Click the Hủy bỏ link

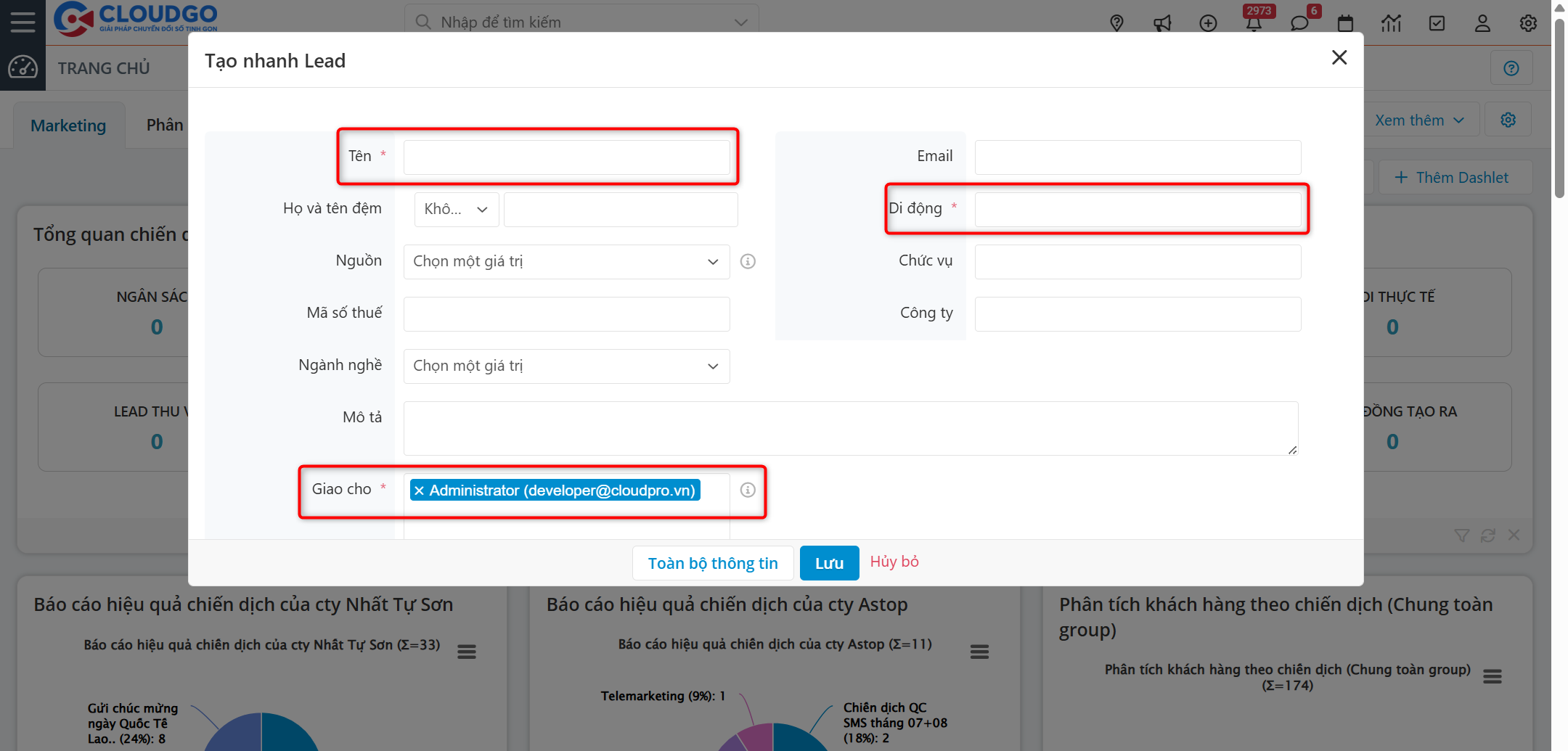coord(894,562)
